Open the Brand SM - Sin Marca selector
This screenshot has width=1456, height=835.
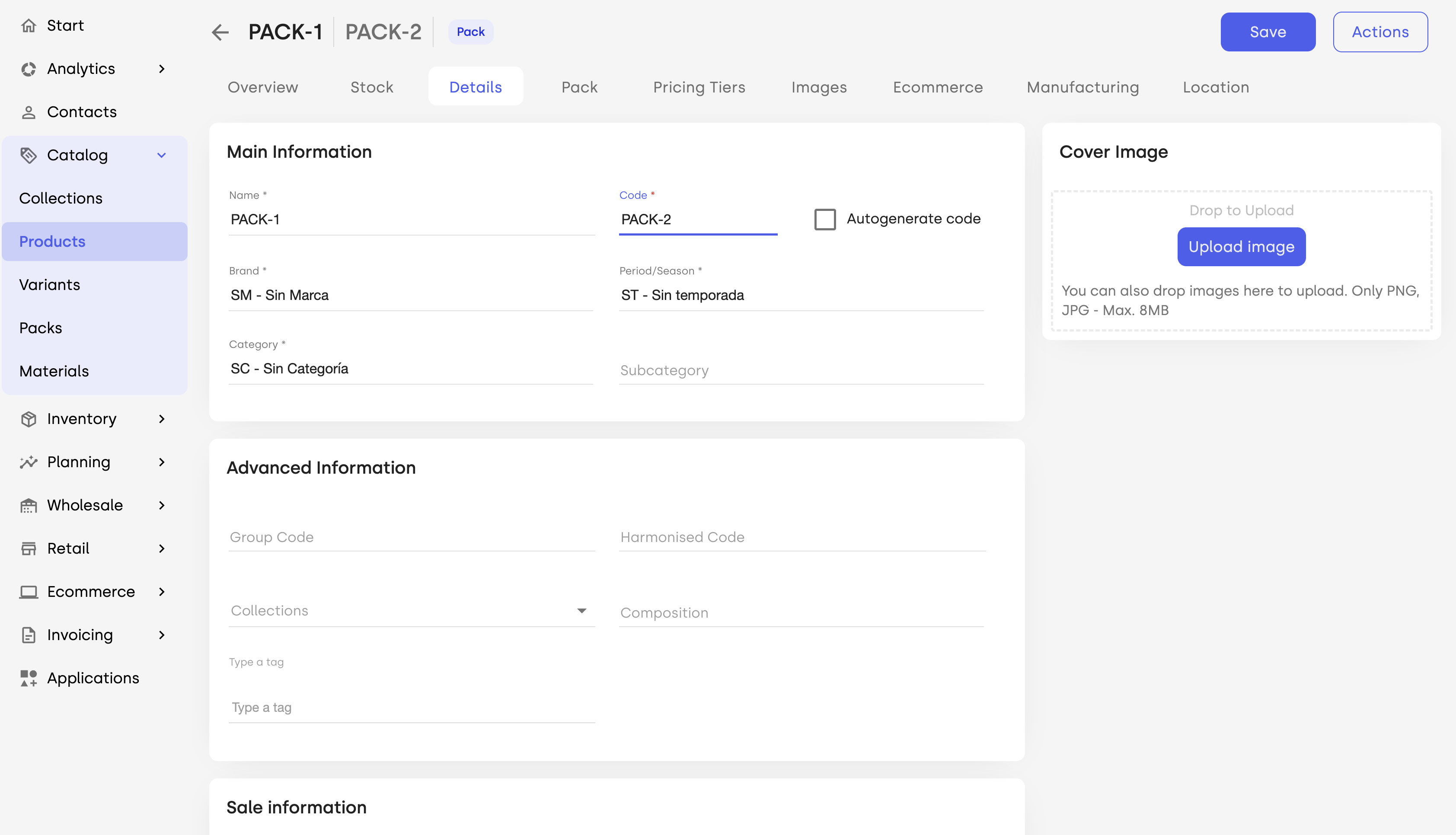tap(411, 295)
